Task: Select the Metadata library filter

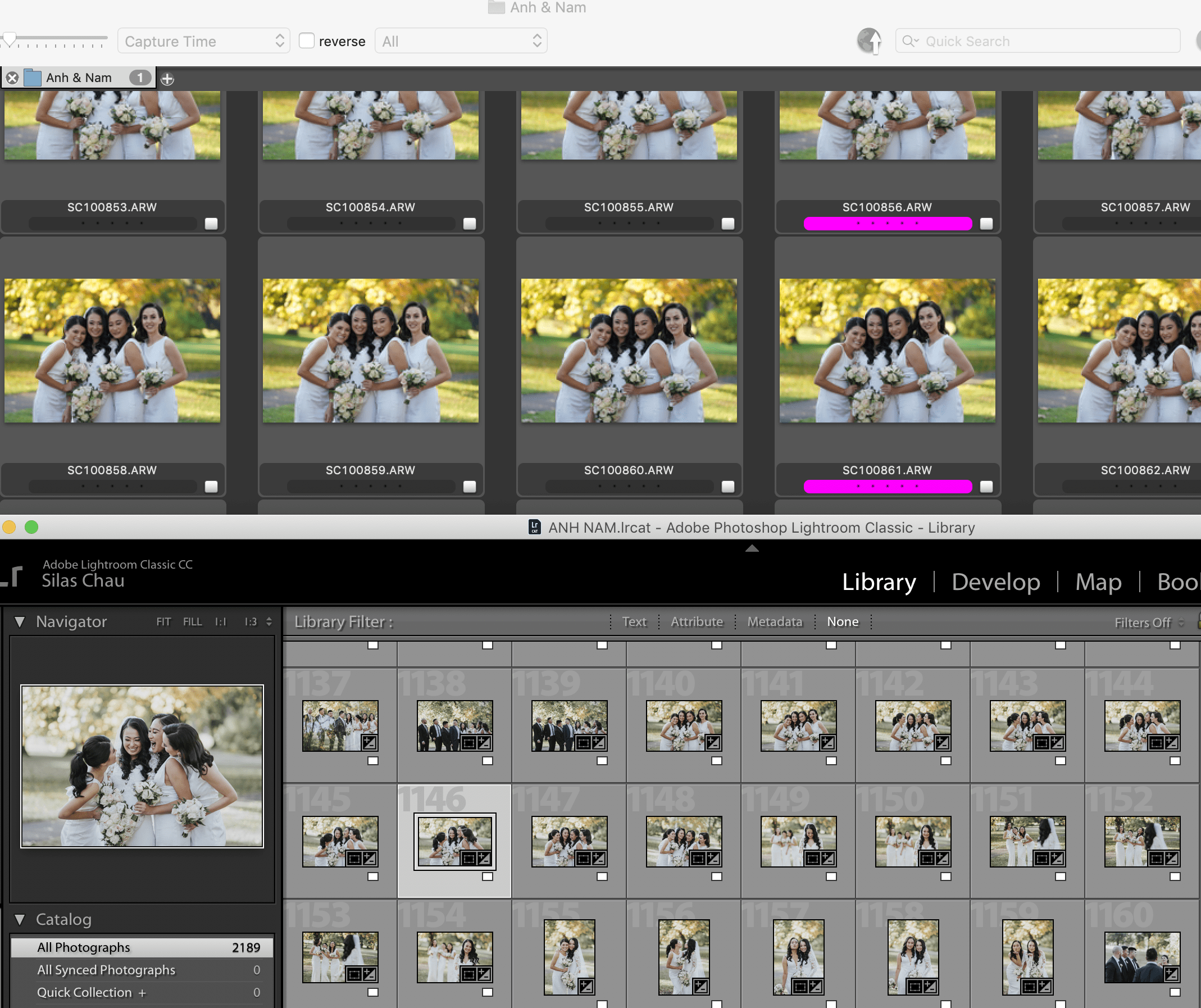Action: 775,622
